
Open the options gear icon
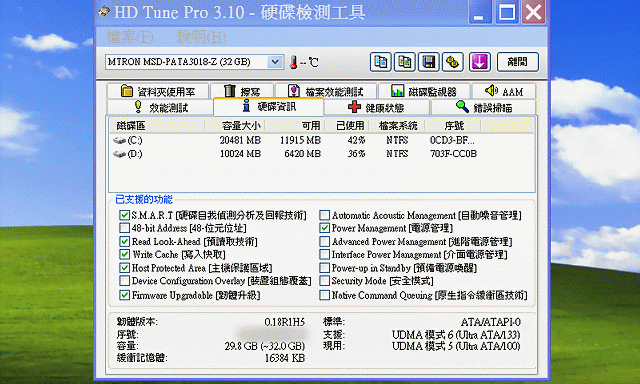click(452, 62)
